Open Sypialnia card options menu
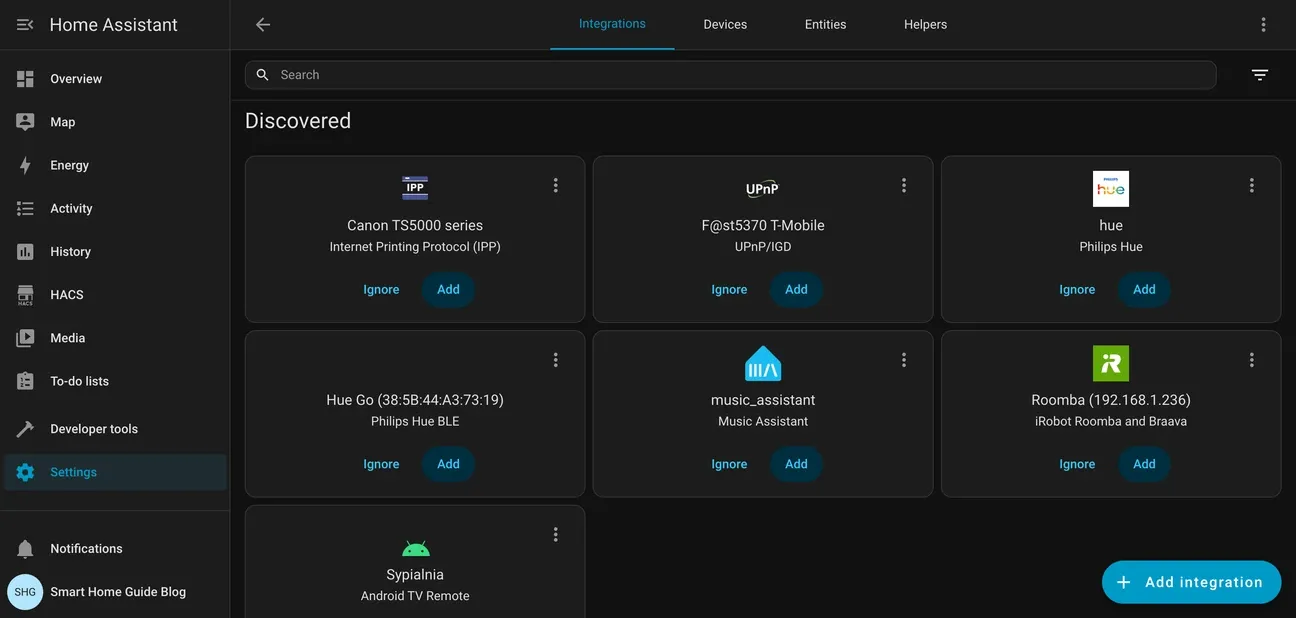The image size is (1296, 618). pyautogui.click(x=556, y=535)
